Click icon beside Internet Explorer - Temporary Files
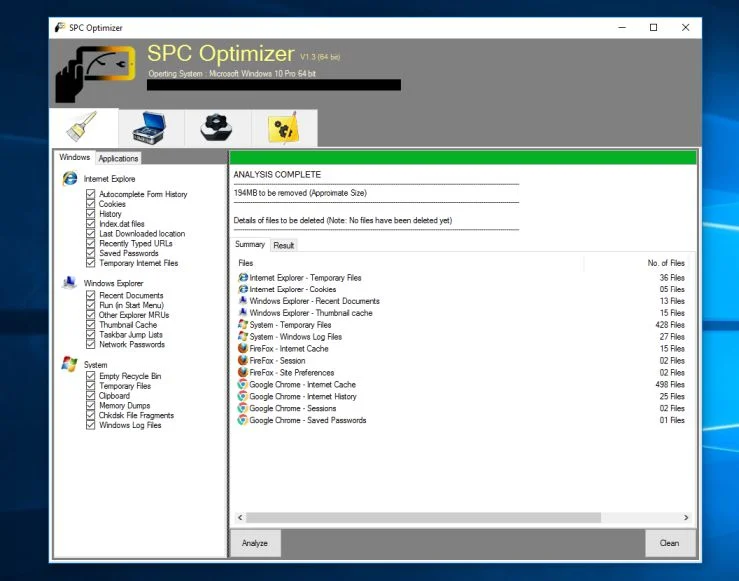The height and width of the screenshot is (581, 739). (x=243, y=278)
